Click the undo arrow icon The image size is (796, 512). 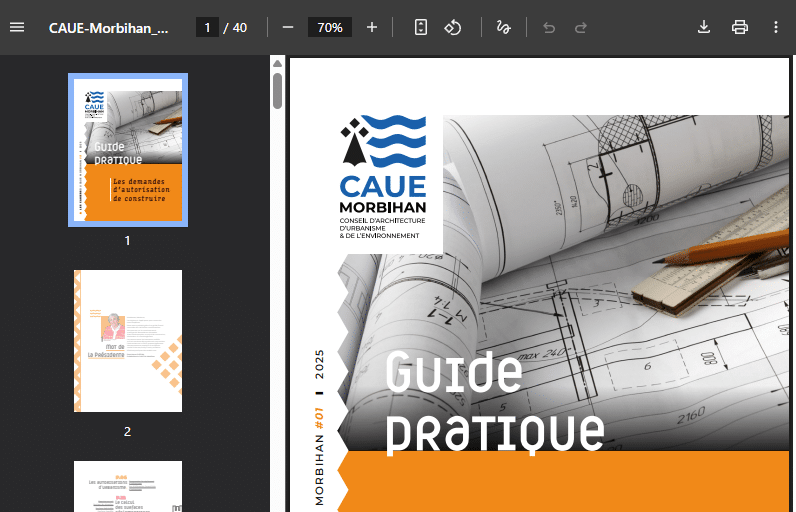pyautogui.click(x=548, y=27)
